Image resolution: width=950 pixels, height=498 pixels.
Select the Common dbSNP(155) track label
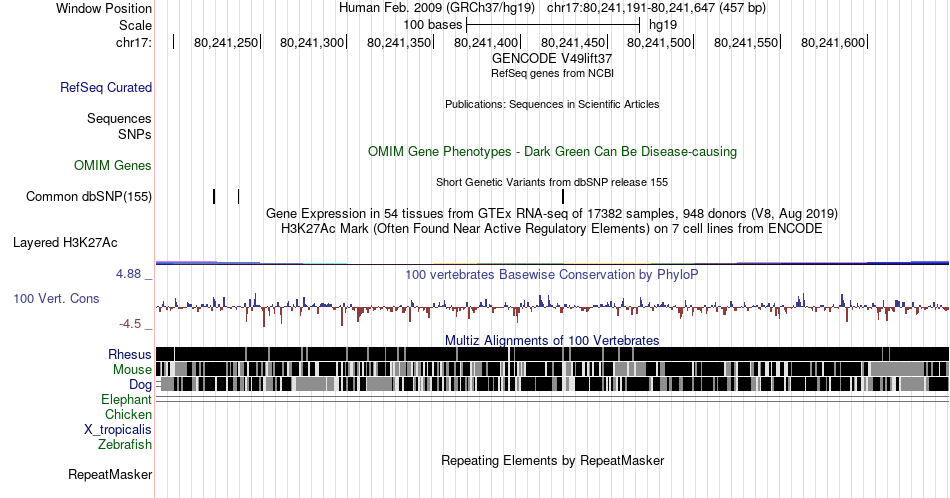89,196
